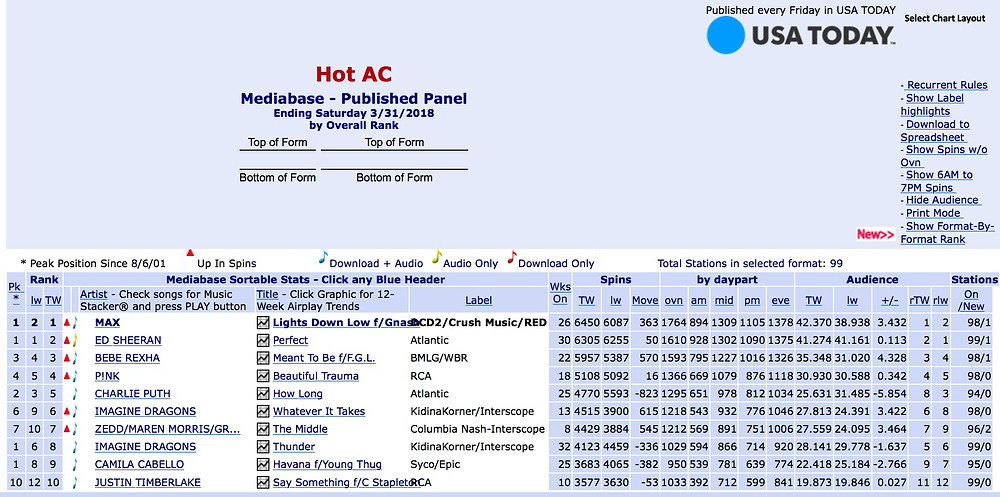Click Download to Spreadsheet link
1000x497 pixels.
coord(935,131)
